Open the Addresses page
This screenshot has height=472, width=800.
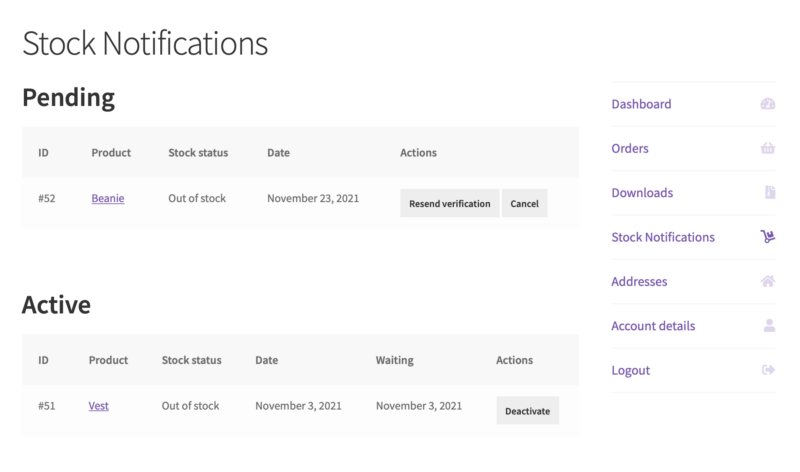pos(639,282)
